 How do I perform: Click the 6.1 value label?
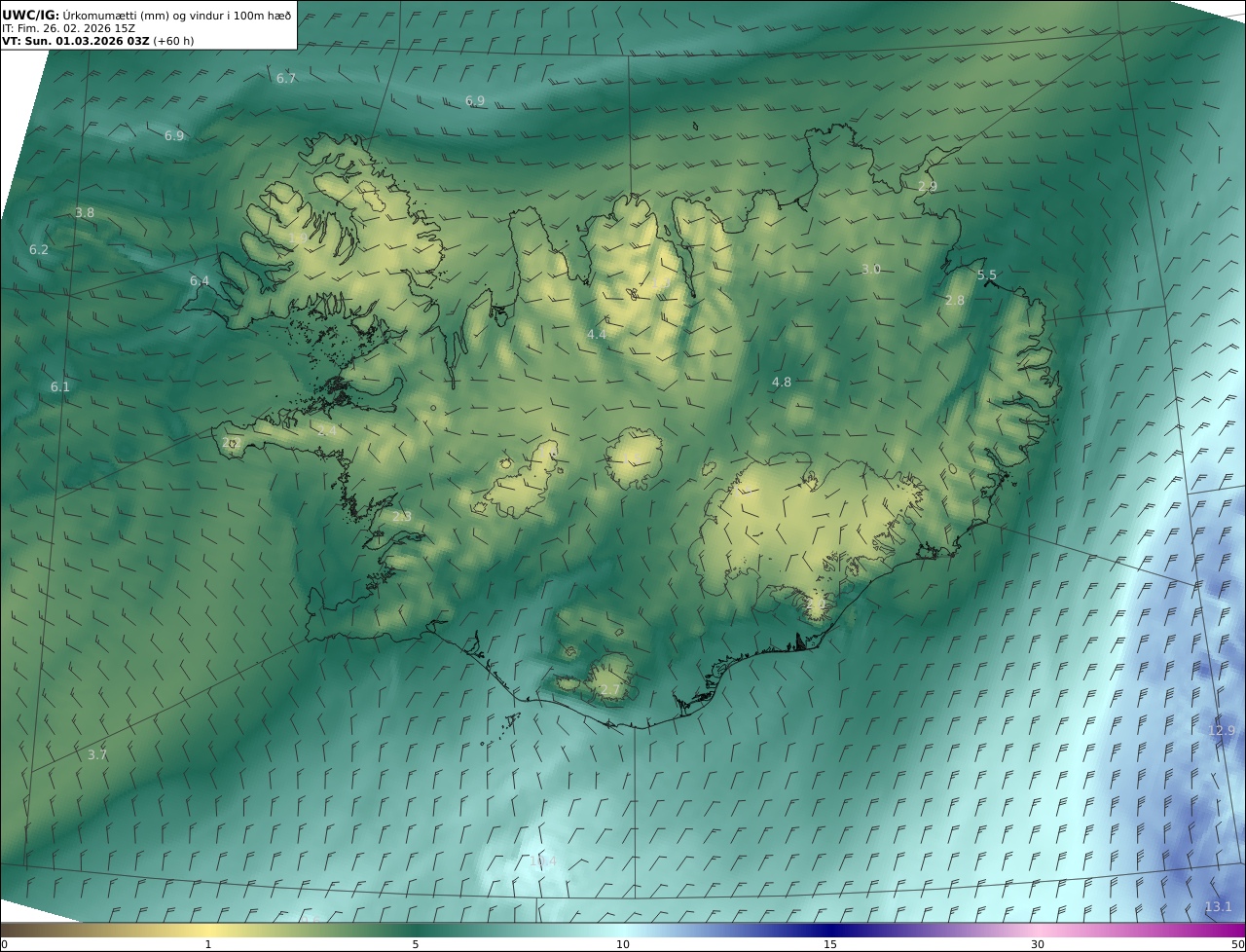click(60, 387)
